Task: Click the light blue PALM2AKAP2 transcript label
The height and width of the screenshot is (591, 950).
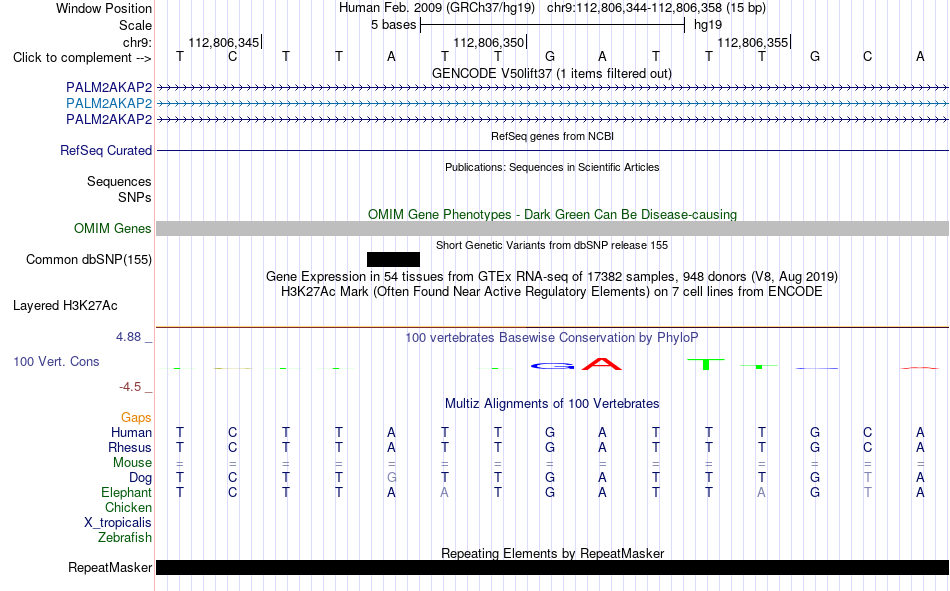Action: tap(109, 103)
